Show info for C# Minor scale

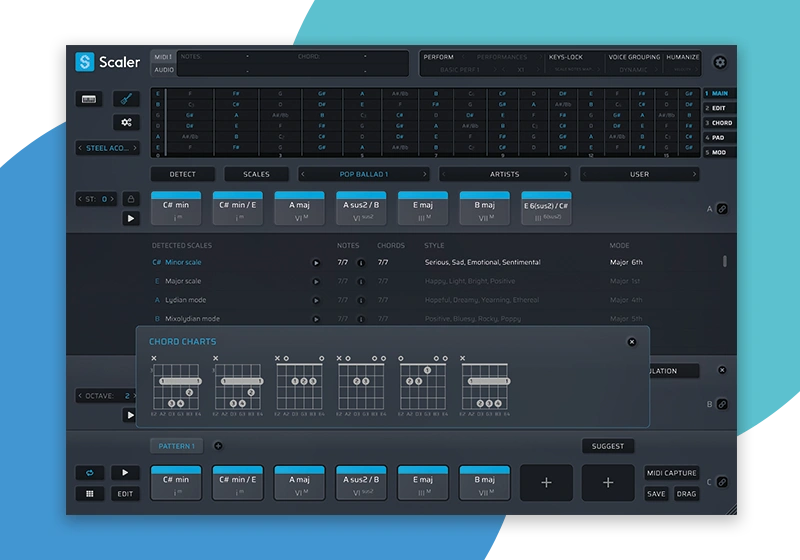pos(361,263)
